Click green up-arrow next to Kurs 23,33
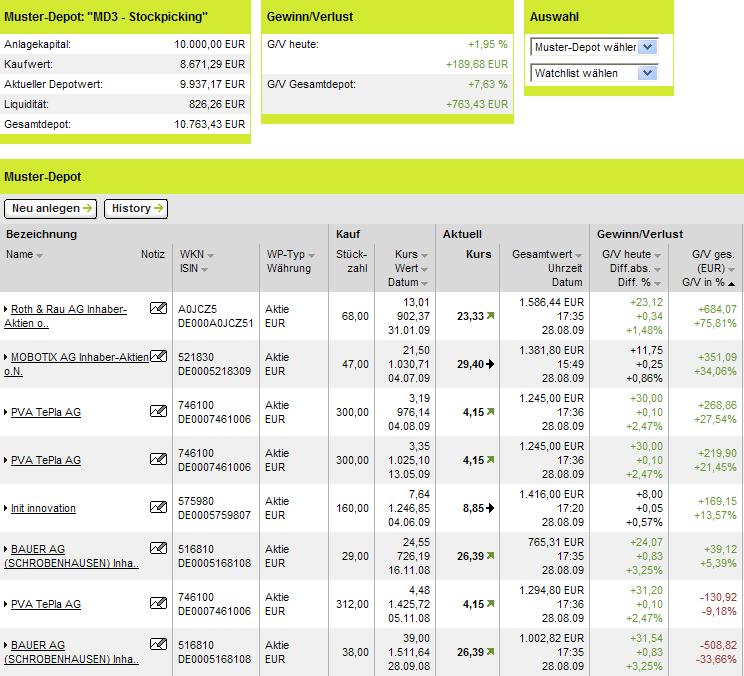Viewport: 744px width, 676px height. pyautogui.click(x=491, y=315)
